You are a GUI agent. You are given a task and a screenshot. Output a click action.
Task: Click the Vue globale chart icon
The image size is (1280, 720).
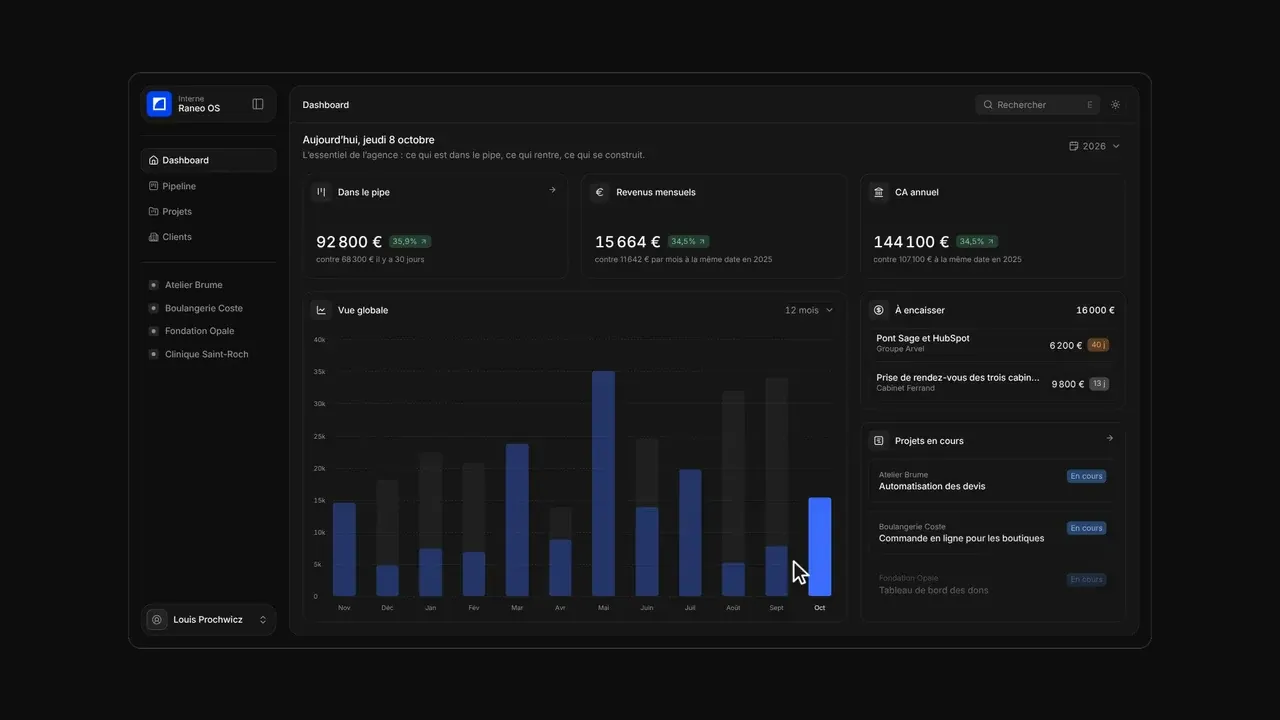point(321,310)
